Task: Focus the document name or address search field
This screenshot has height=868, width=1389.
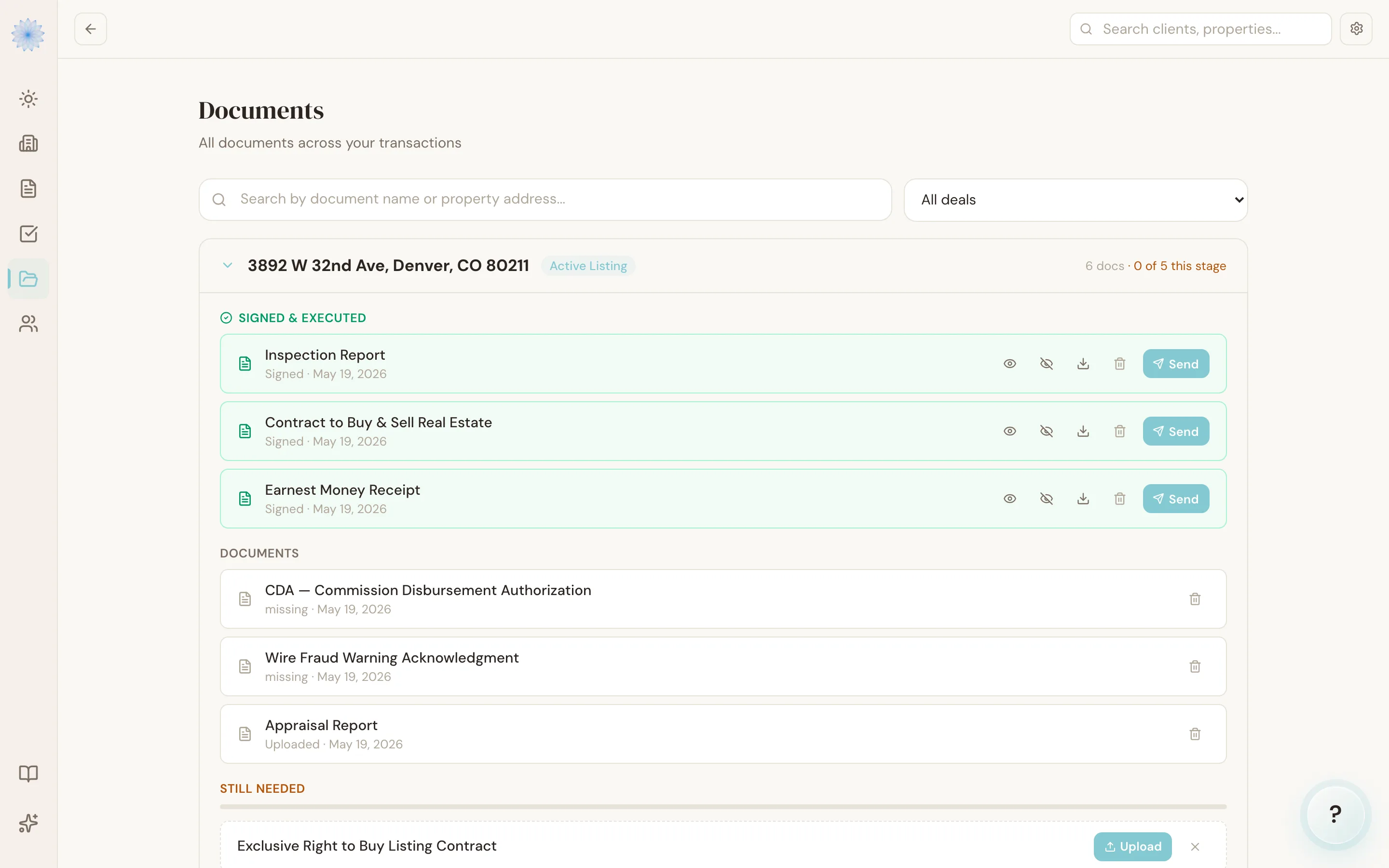Action: click(x=545, y=199)
